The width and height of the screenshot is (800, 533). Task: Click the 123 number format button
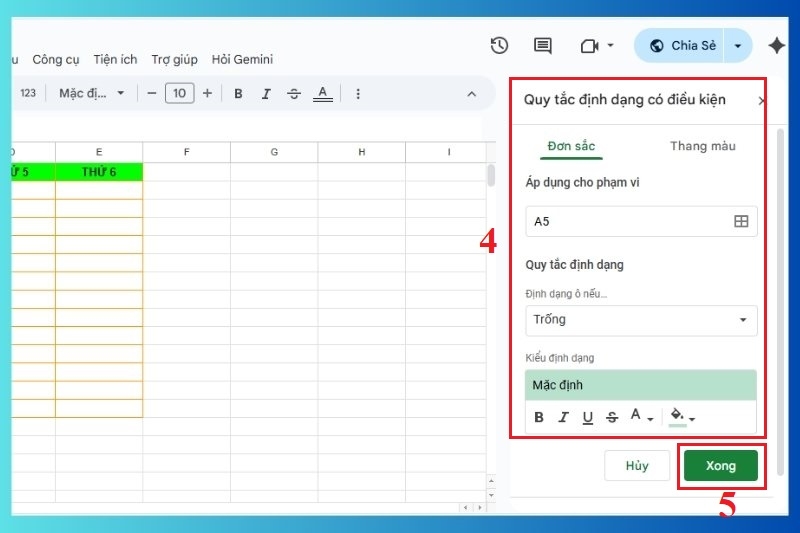point(28,93)
